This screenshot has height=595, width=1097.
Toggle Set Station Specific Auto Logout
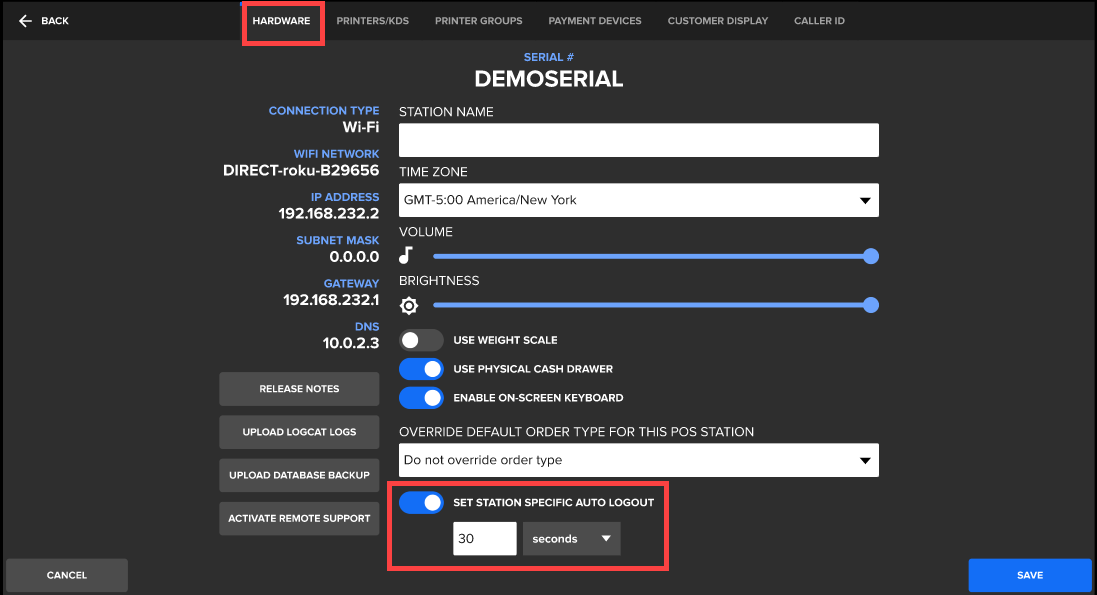point(421,503)
